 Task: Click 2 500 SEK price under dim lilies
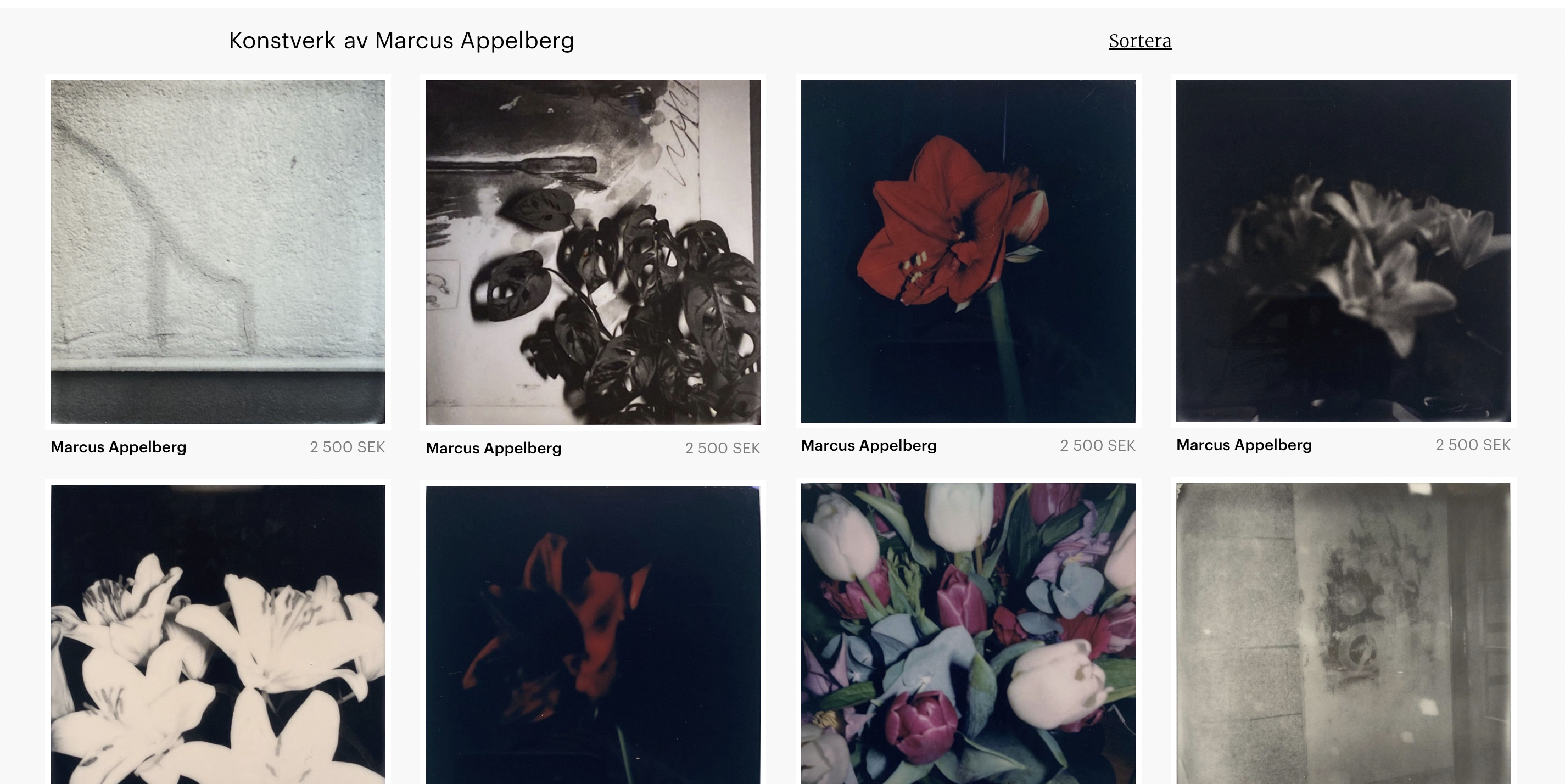pos(1473,445)
